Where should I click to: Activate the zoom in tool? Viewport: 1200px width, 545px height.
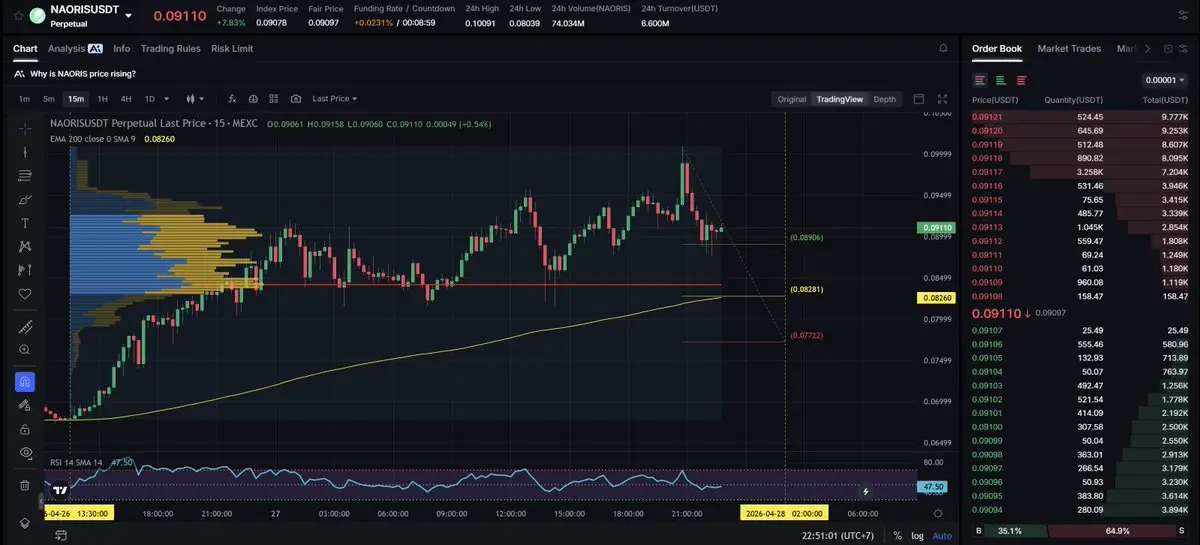click(x=25, y=350)
